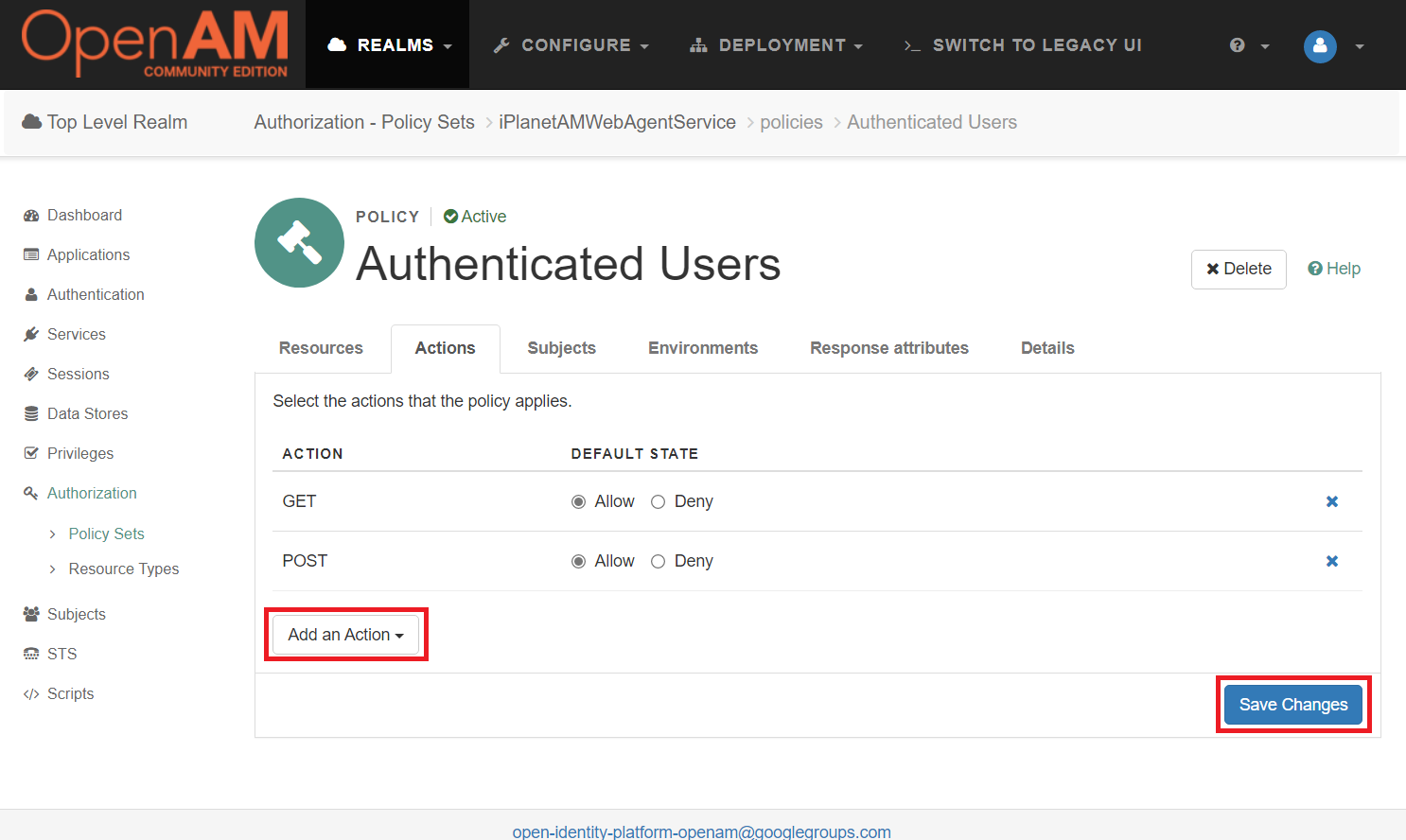Viewport: 1406px width, 840px height.
Task: Click the Subjects group icon in the sidebar
Action: coord(31,615)
